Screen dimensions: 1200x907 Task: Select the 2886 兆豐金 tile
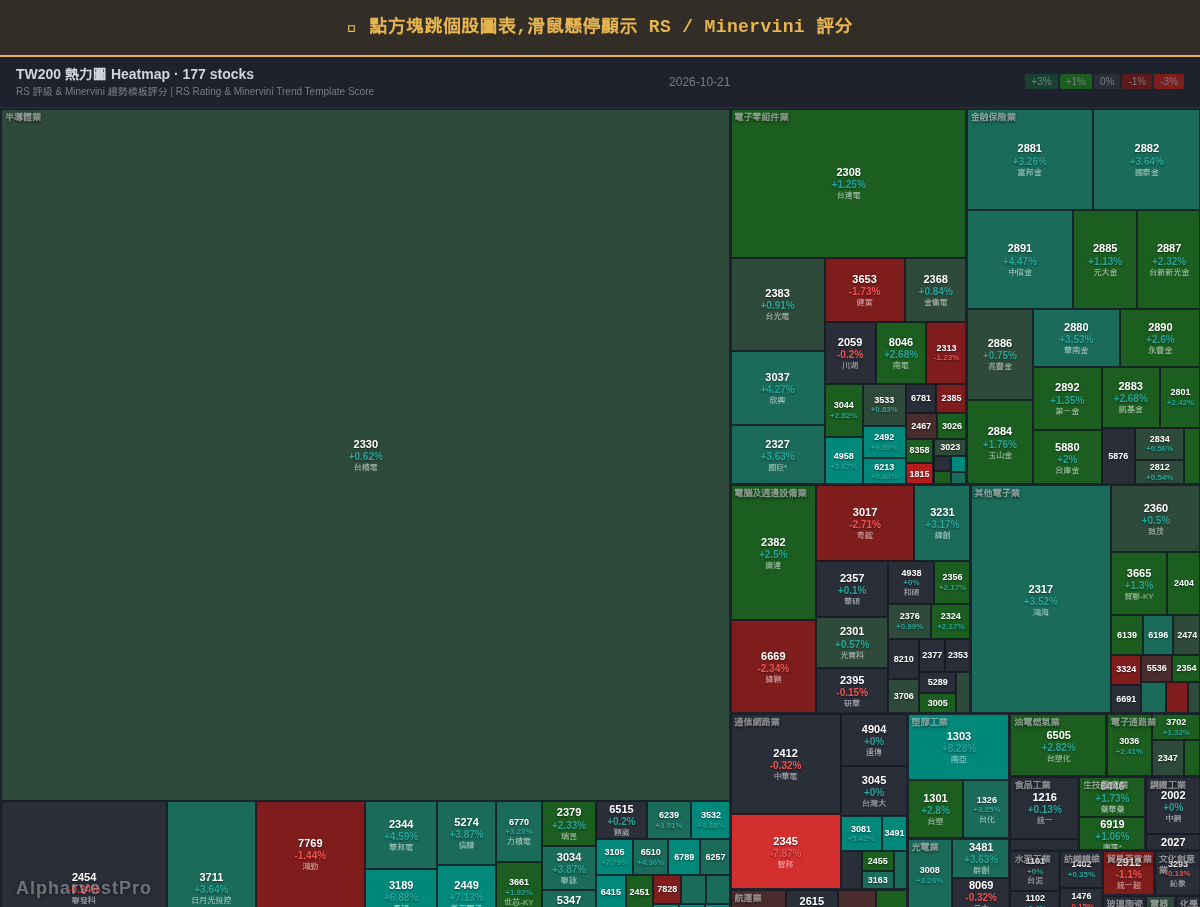coord(999,354)
